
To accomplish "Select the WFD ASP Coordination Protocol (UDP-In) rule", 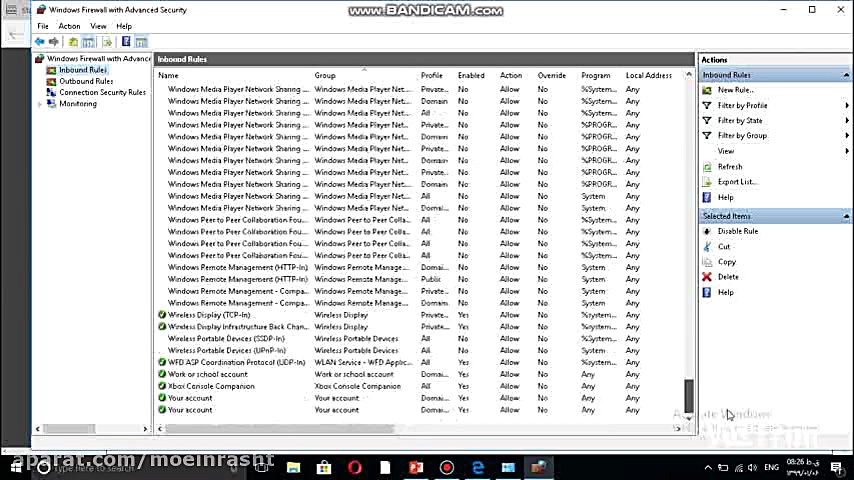I will pyautogui.click(x=236, y=362).
